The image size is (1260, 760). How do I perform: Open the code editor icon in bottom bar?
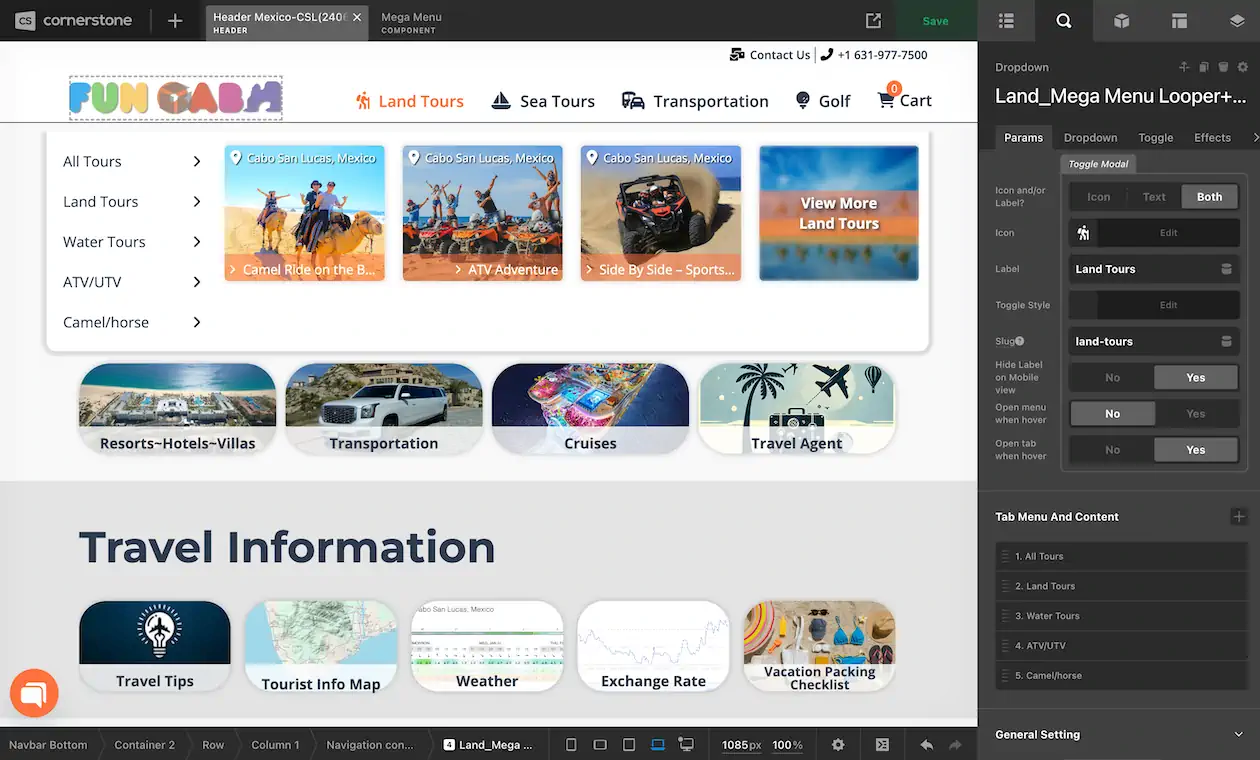(882, 745)
